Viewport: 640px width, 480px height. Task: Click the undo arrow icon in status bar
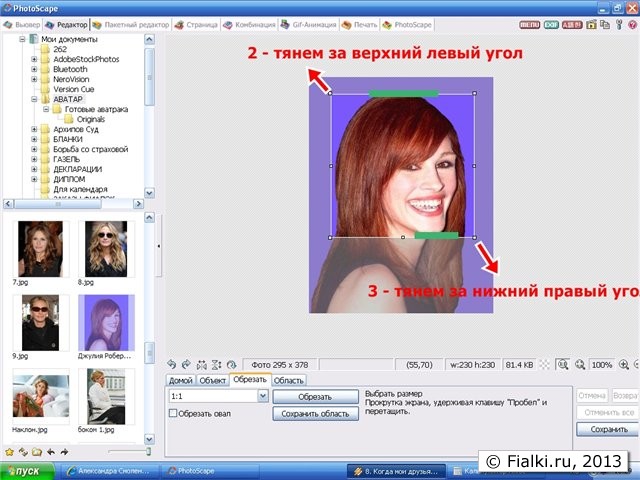pyautogui.click(x=172, y=365)
